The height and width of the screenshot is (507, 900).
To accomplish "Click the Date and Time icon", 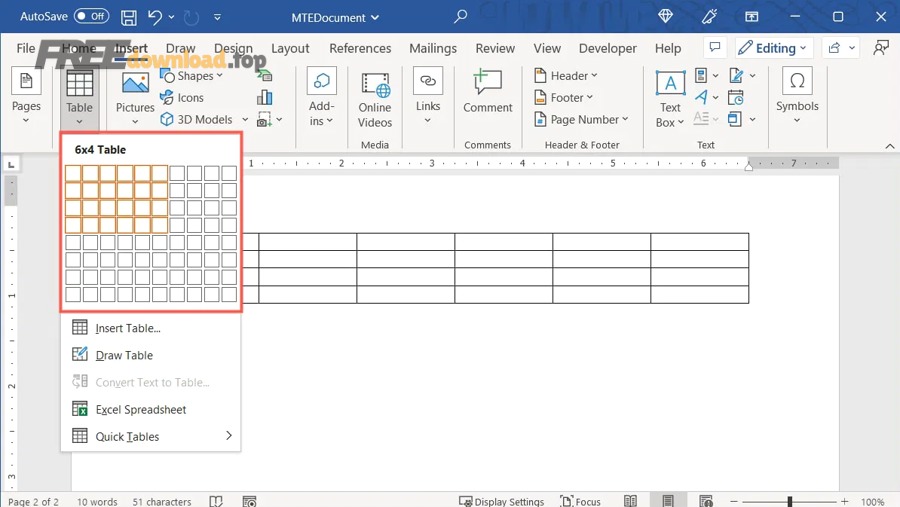I will click(736, 98).
